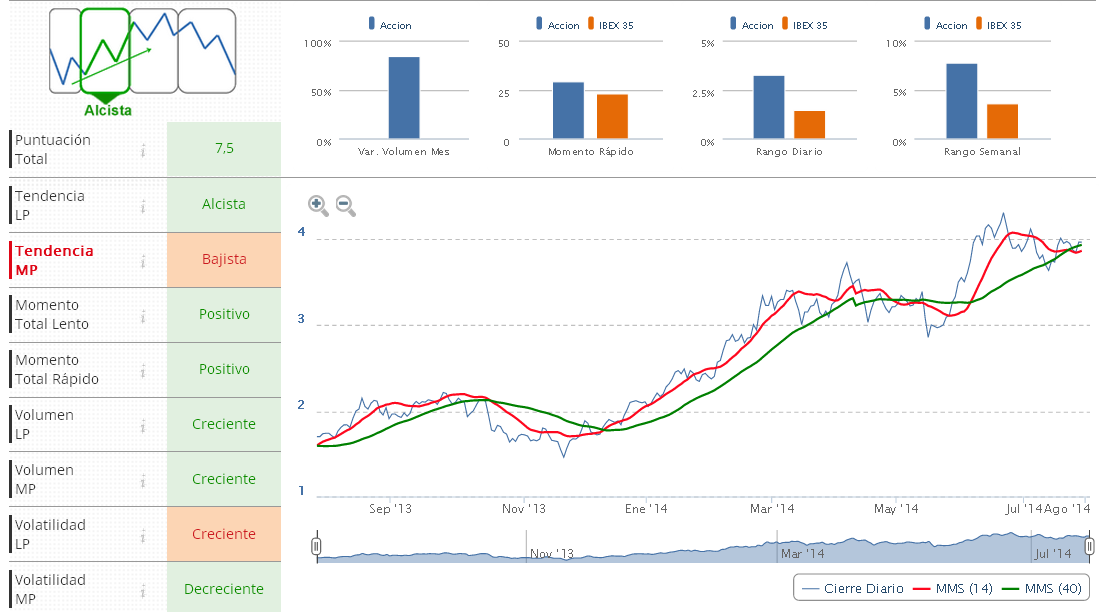Click the zoom out magnifier icon
The image size is (1099, 612).
345,205
